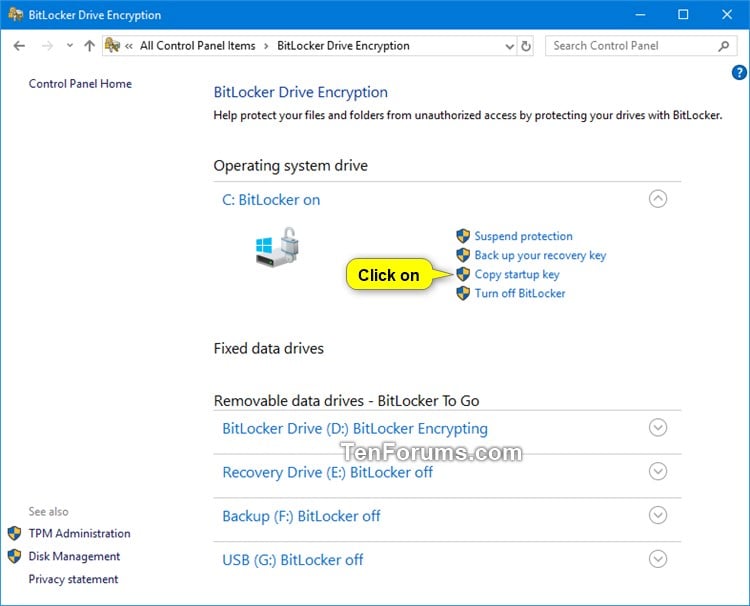
Task: Go up one folder level
Action: coord(89,46)
